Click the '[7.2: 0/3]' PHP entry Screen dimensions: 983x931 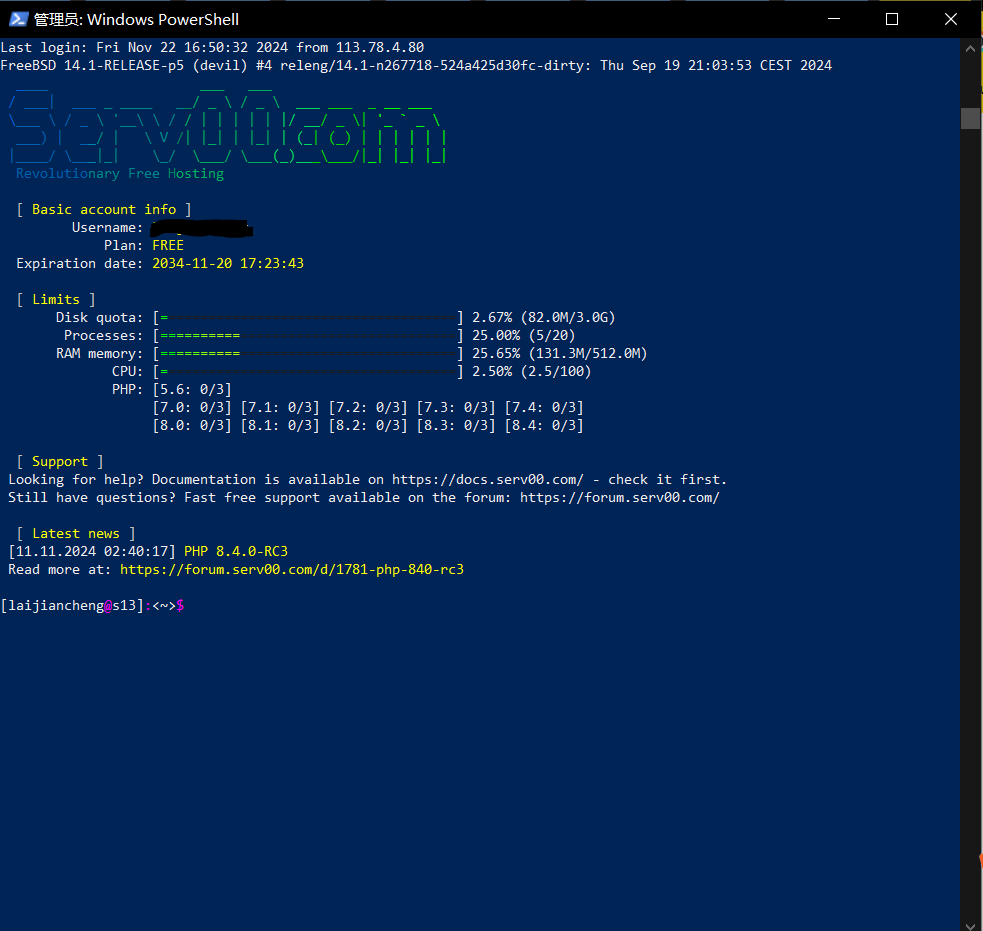point(368,408)
